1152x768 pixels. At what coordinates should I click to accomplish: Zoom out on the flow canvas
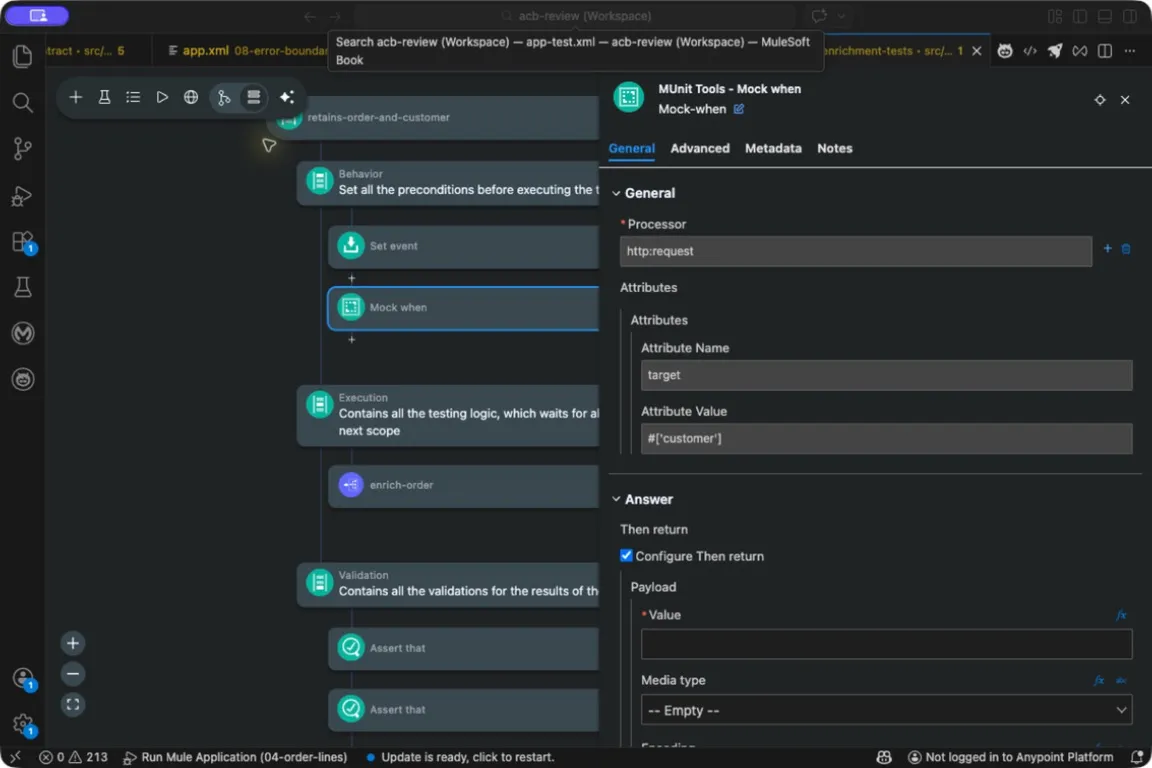[x=73, y=674]
